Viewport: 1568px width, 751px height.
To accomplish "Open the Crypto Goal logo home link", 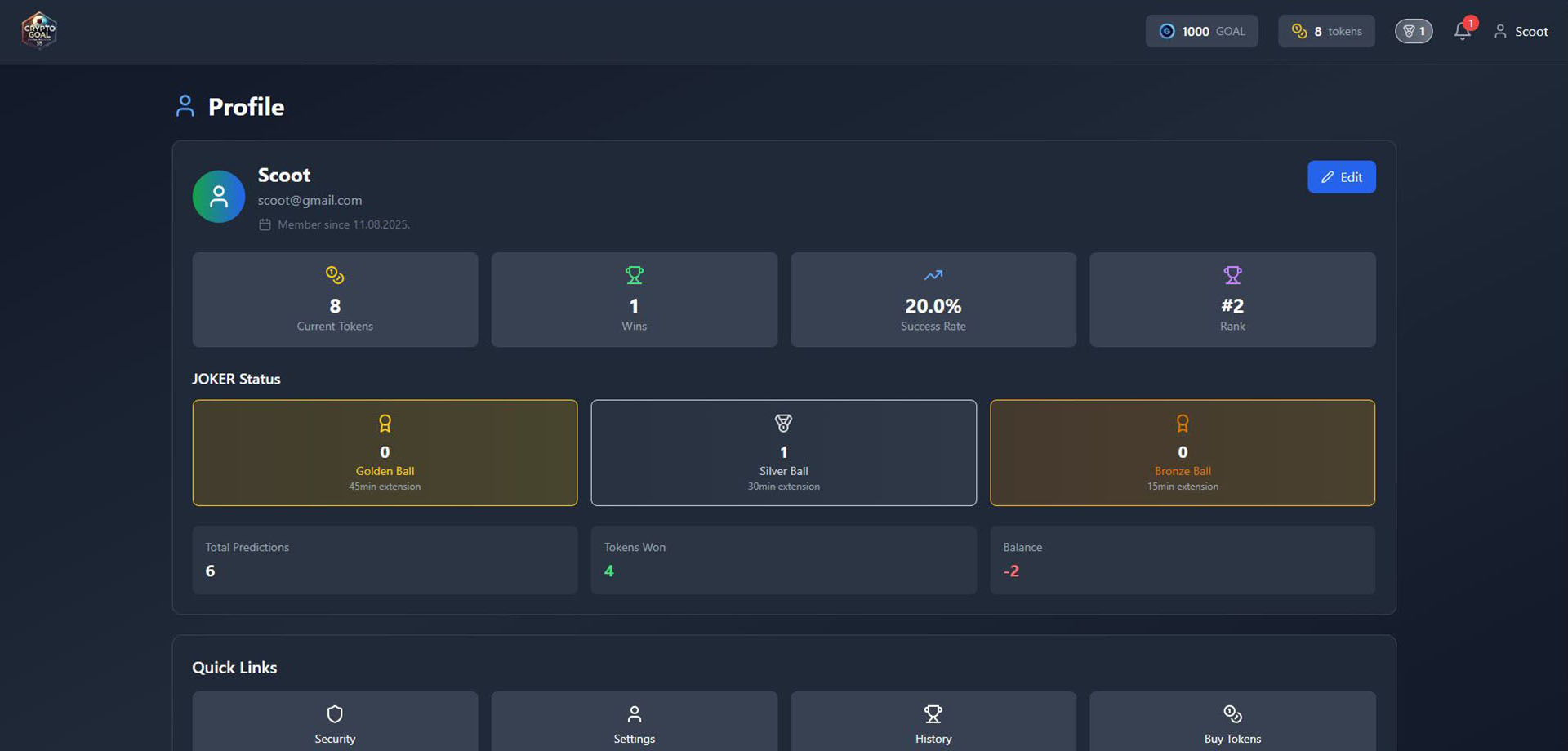I will [x=38, y=31].
